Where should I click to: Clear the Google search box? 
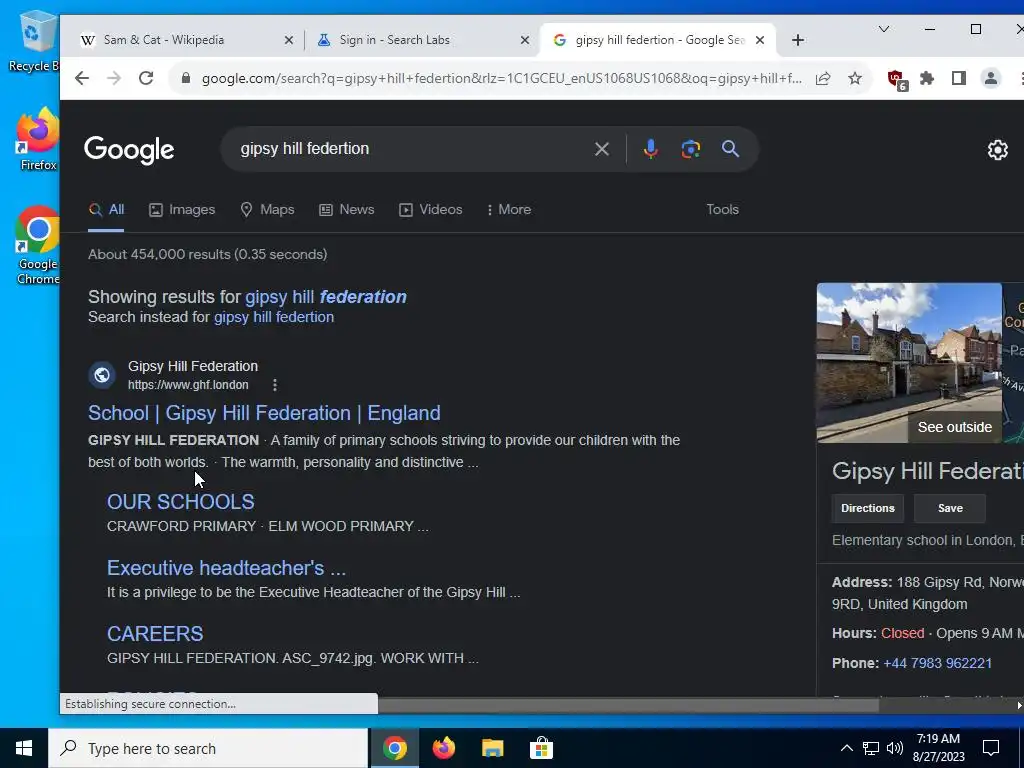point(601,149)
